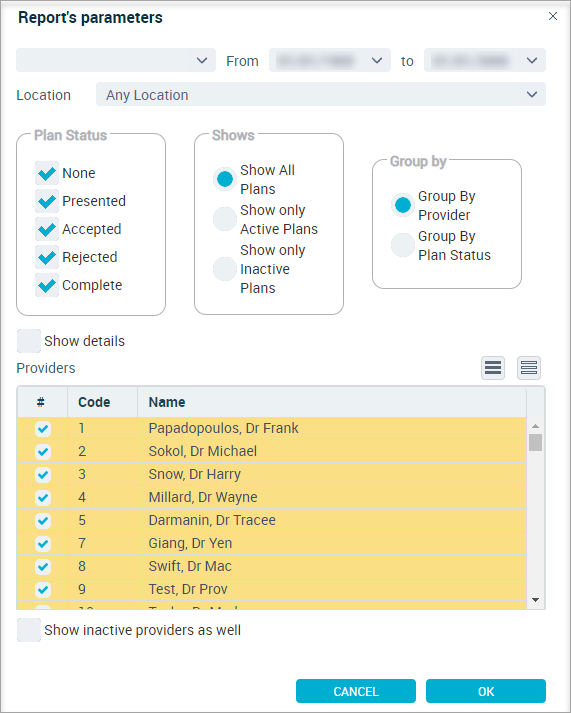Open the Location dropdown
The width and height of the screenshot is (571, 713).
321,94
